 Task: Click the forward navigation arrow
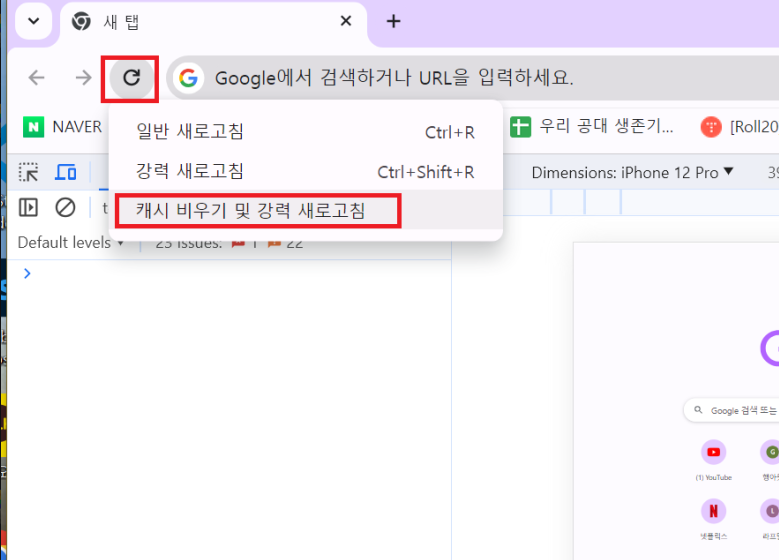[83, 78]
